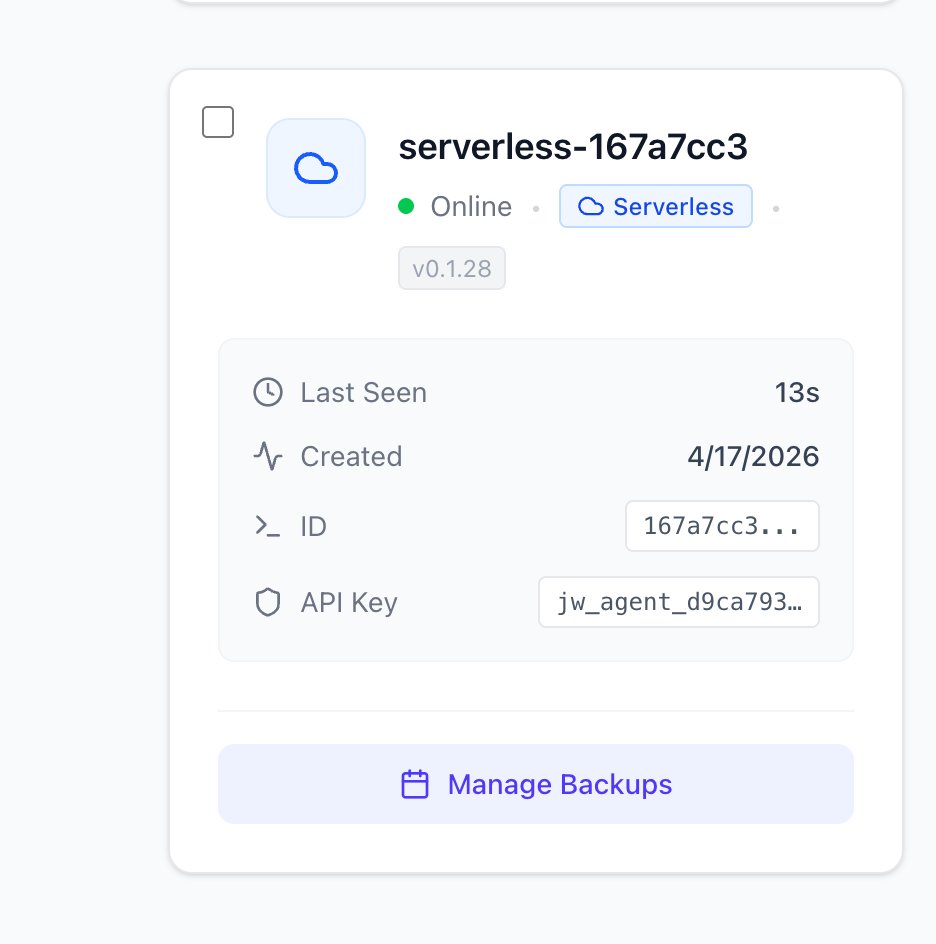Select the API Key label
The height and width of the screenshot is (944, 936).
click(349, 602)
